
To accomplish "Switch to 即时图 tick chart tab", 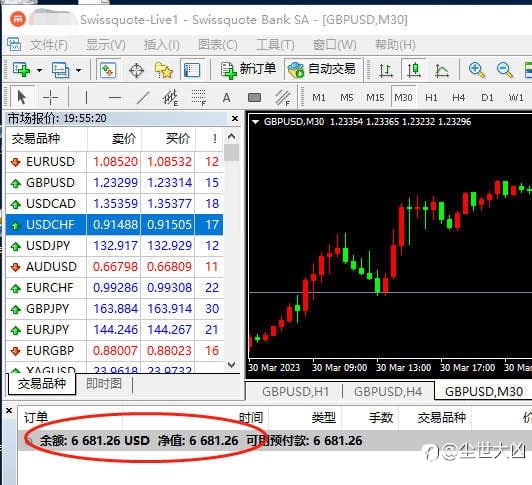I will [103, 384].
